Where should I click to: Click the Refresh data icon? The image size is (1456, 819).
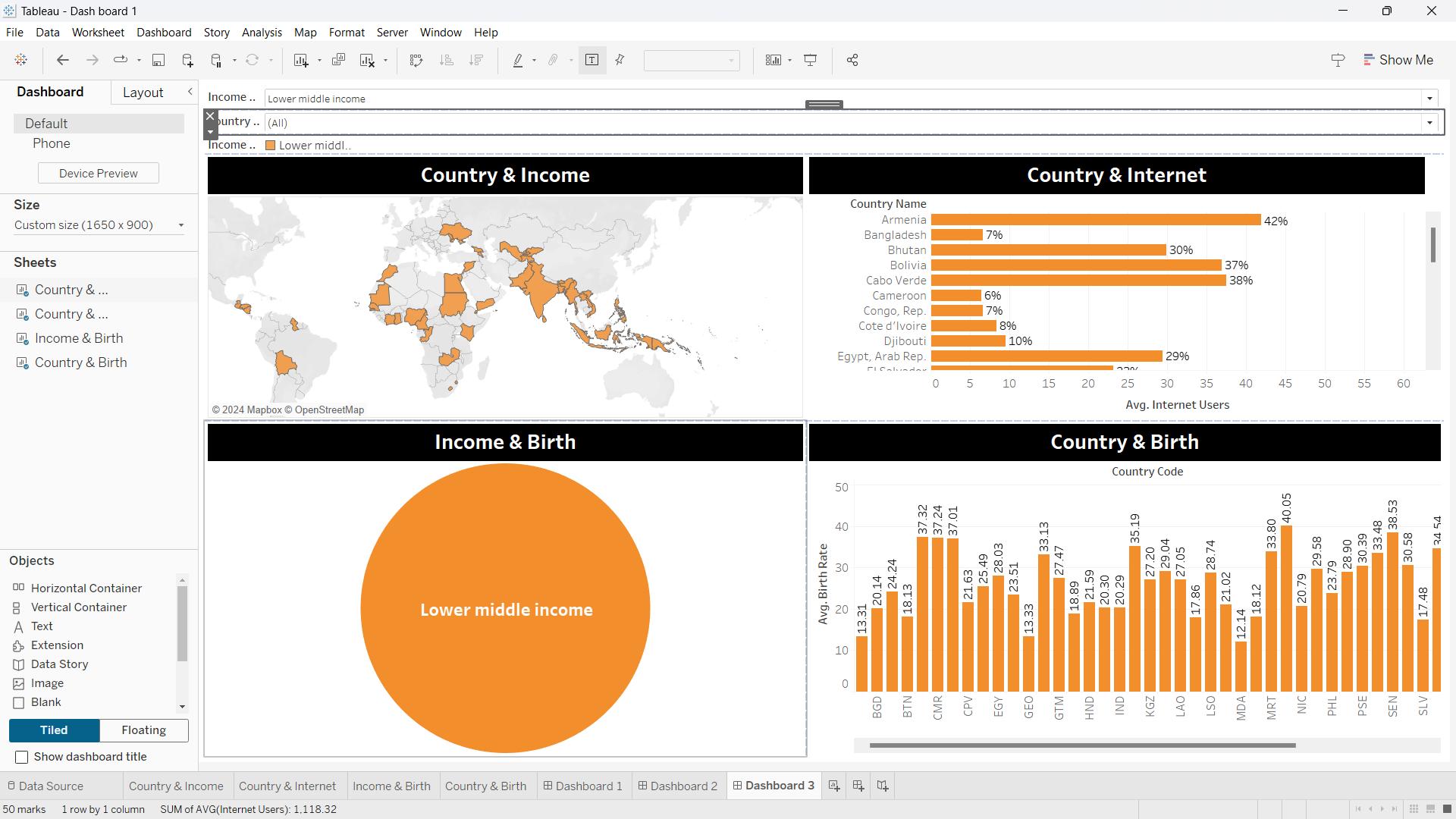[x=253, y=60]
